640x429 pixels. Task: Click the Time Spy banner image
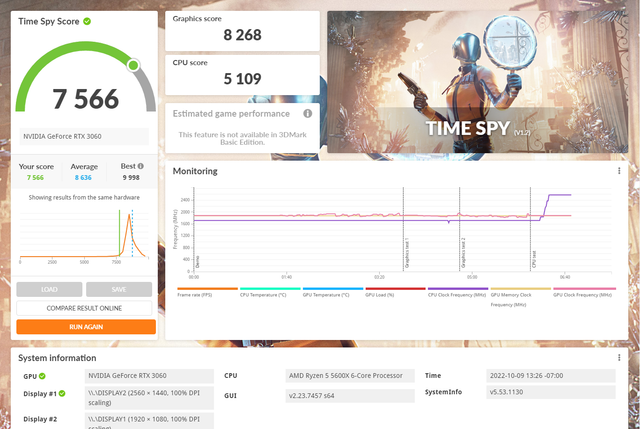(x=478, y=82)
